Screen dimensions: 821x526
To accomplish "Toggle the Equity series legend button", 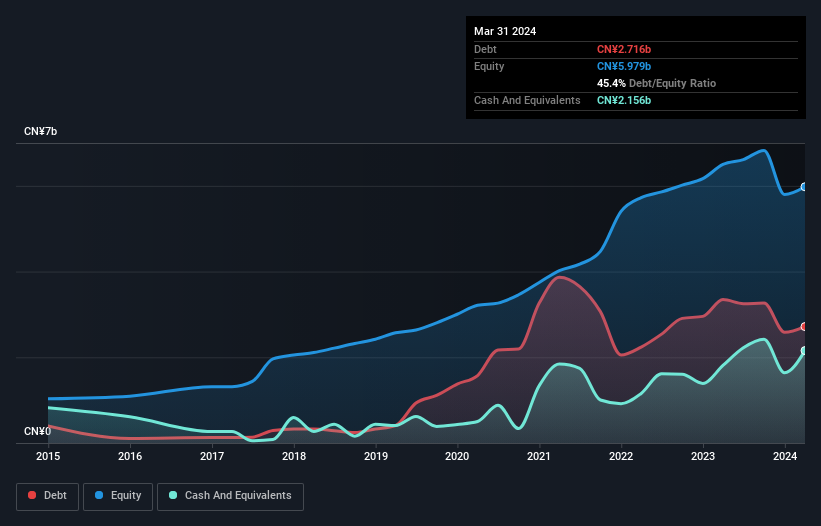I will (x=118, y=496).
